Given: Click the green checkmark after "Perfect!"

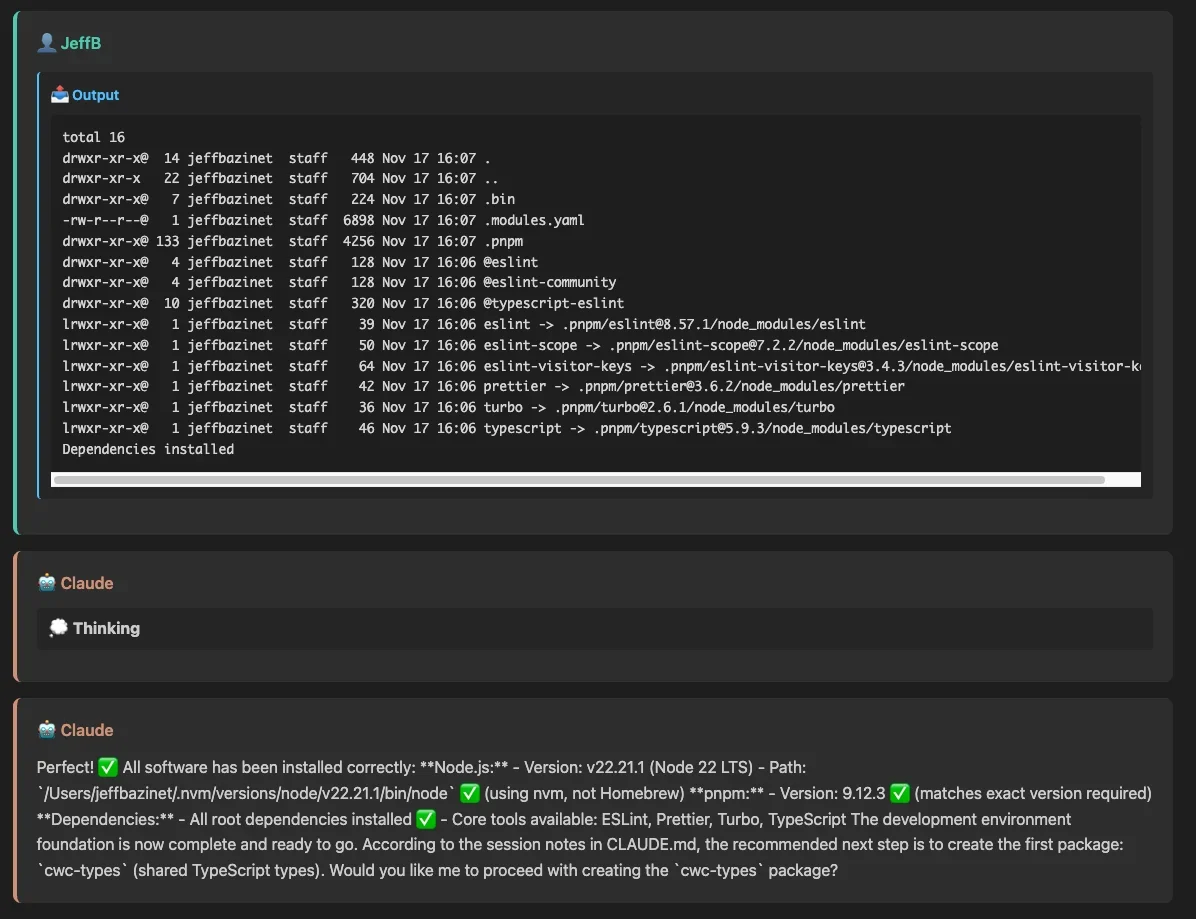Looking at the screenshot, I should (x=108, y=768).
